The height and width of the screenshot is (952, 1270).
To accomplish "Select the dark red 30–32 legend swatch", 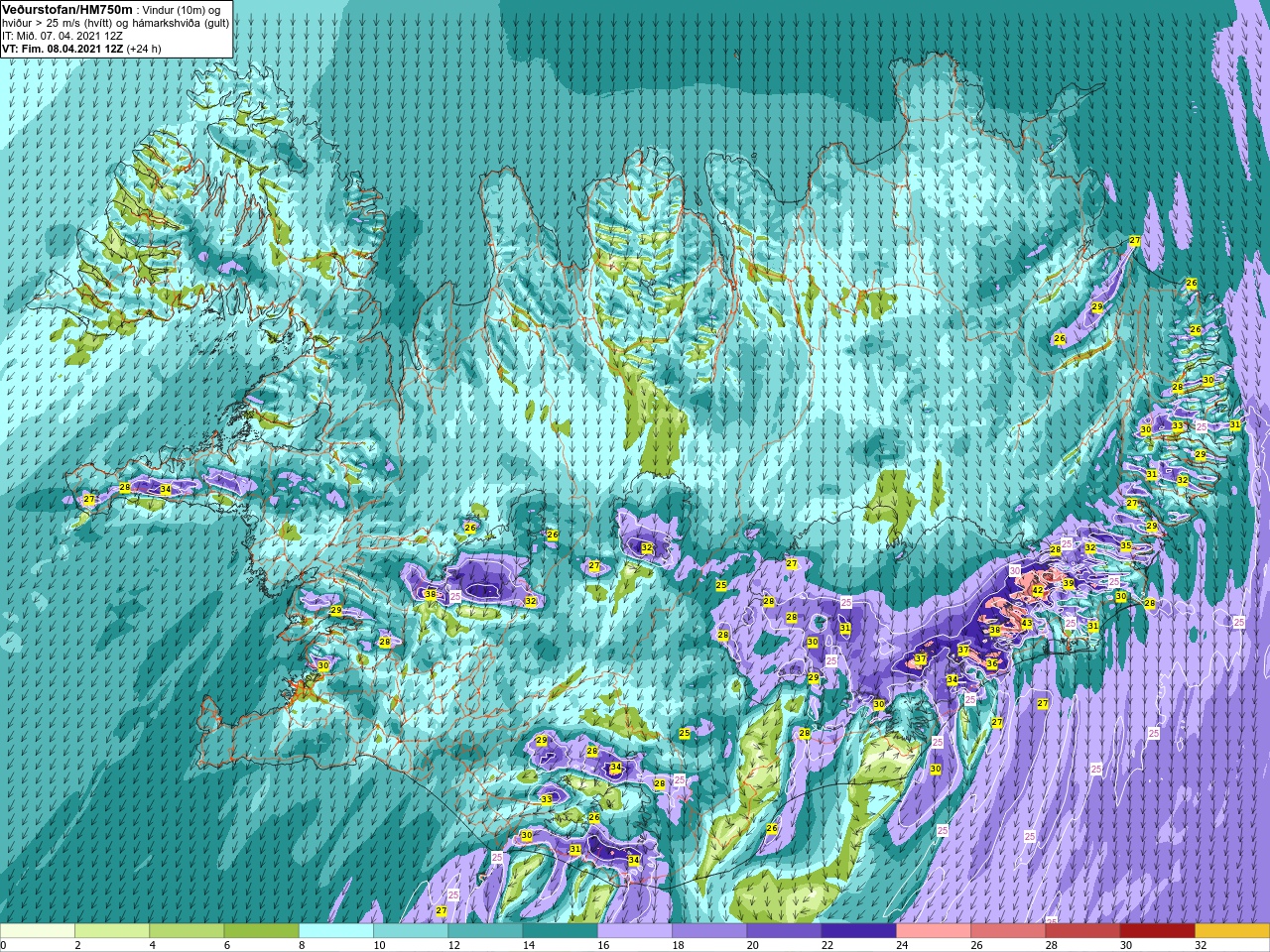I will [1157, 931].
